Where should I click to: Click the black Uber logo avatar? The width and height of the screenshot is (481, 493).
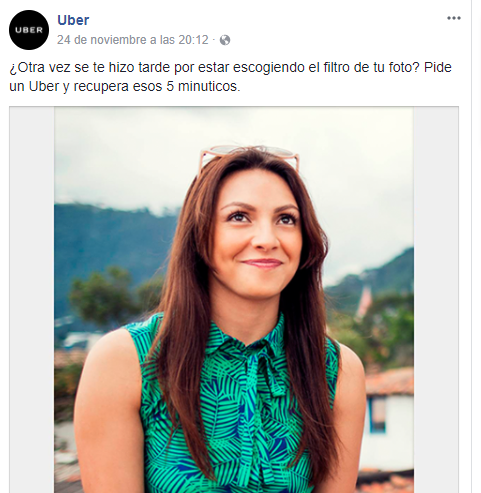tap(29, 30)
